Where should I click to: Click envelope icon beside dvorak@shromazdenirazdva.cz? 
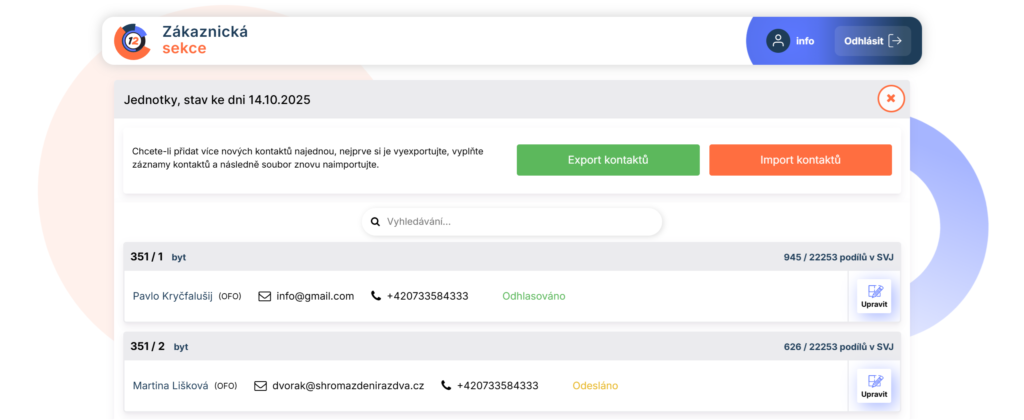(261, 386)
